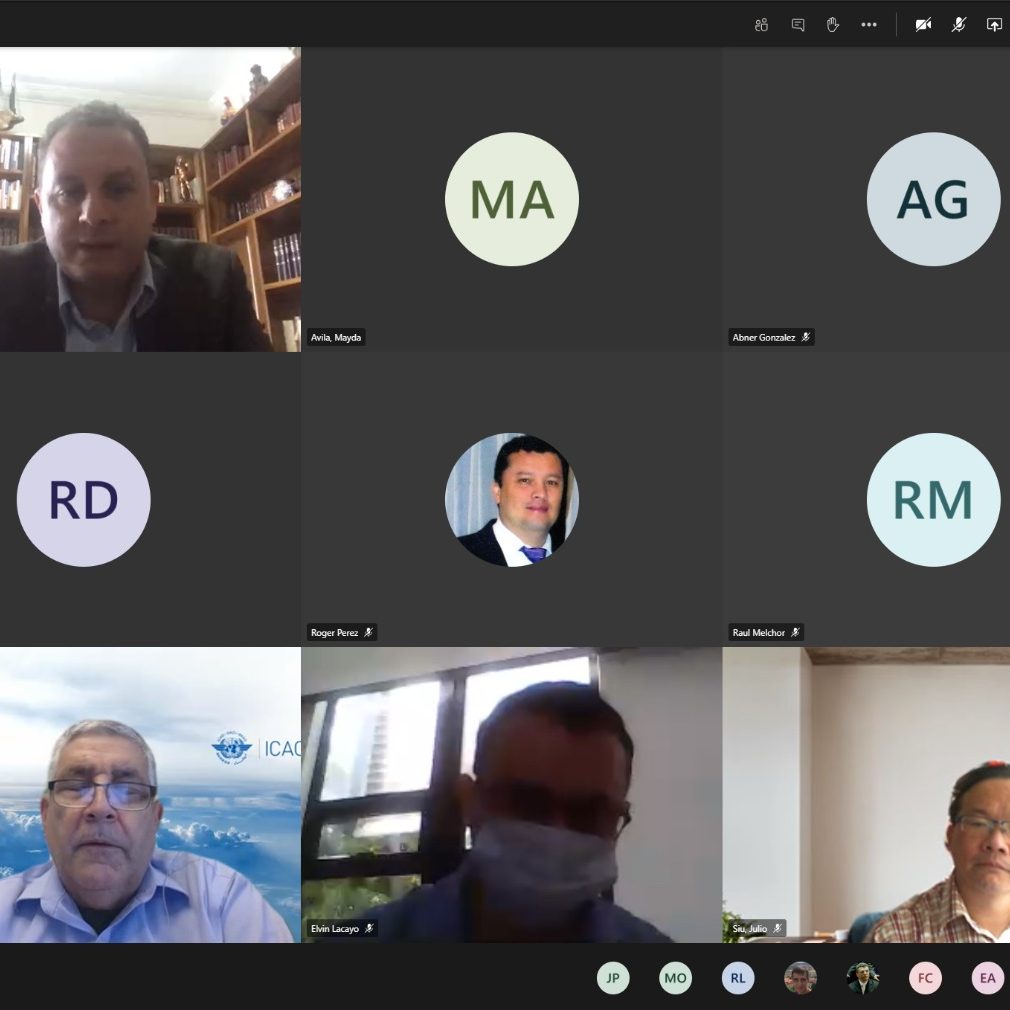Viewport: 1010px width, 1010px height.
Task: Select the RD initials avatar
Action: tap(84, 499)
